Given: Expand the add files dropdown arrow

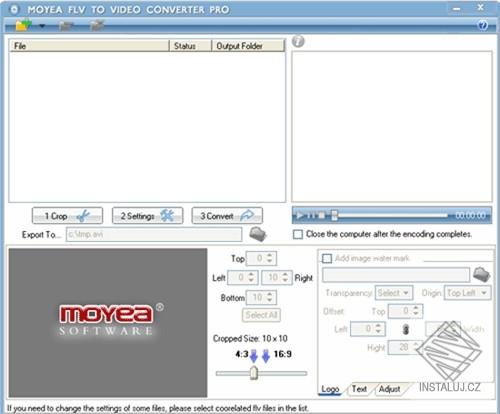Looking at the screenshot, I should coord(42,26).
